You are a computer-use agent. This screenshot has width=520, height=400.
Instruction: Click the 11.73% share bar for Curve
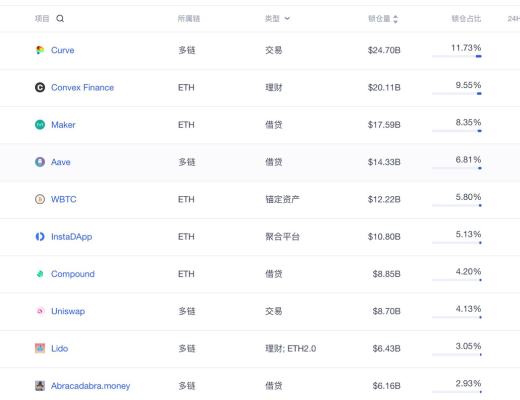[x=457, y=56]
